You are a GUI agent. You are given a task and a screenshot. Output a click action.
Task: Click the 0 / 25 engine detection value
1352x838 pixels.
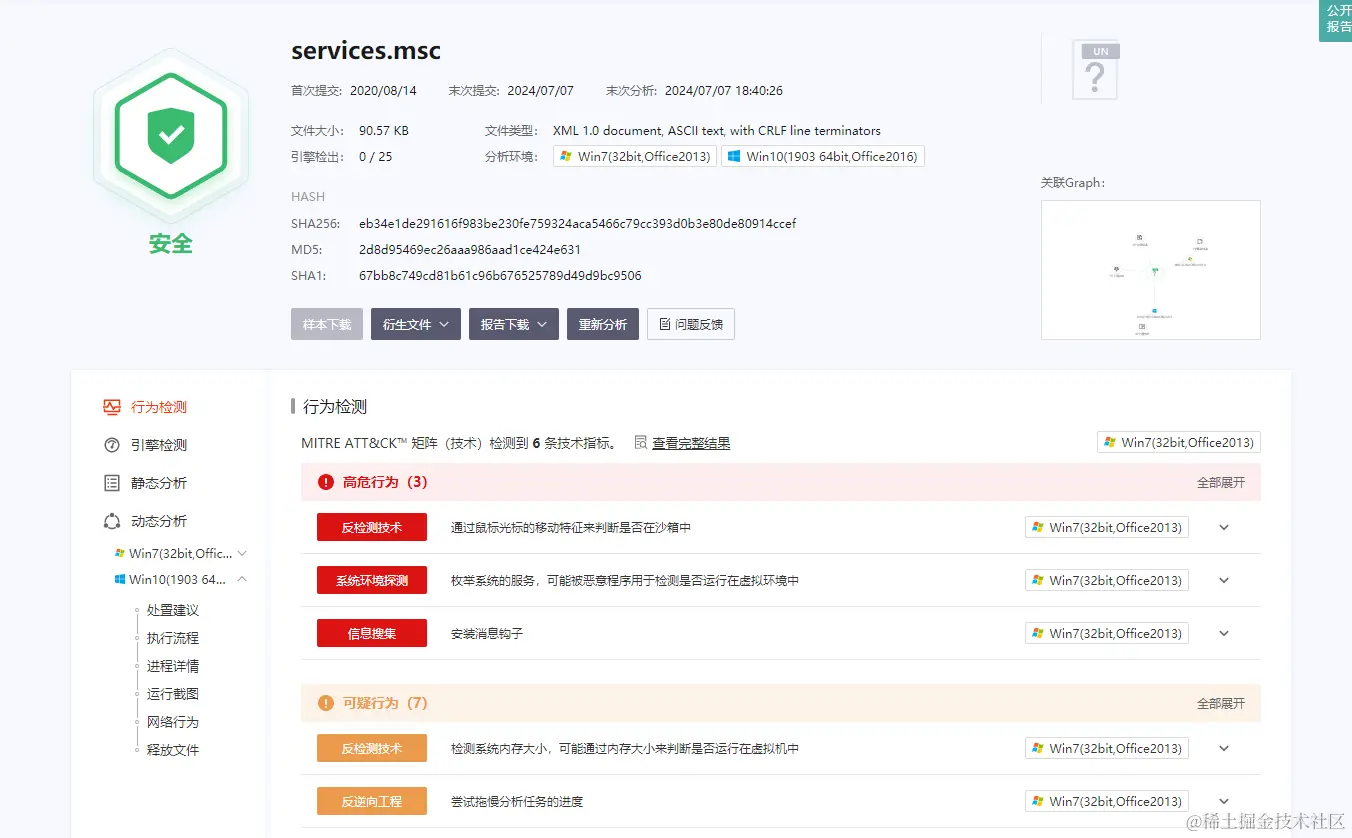376,156
